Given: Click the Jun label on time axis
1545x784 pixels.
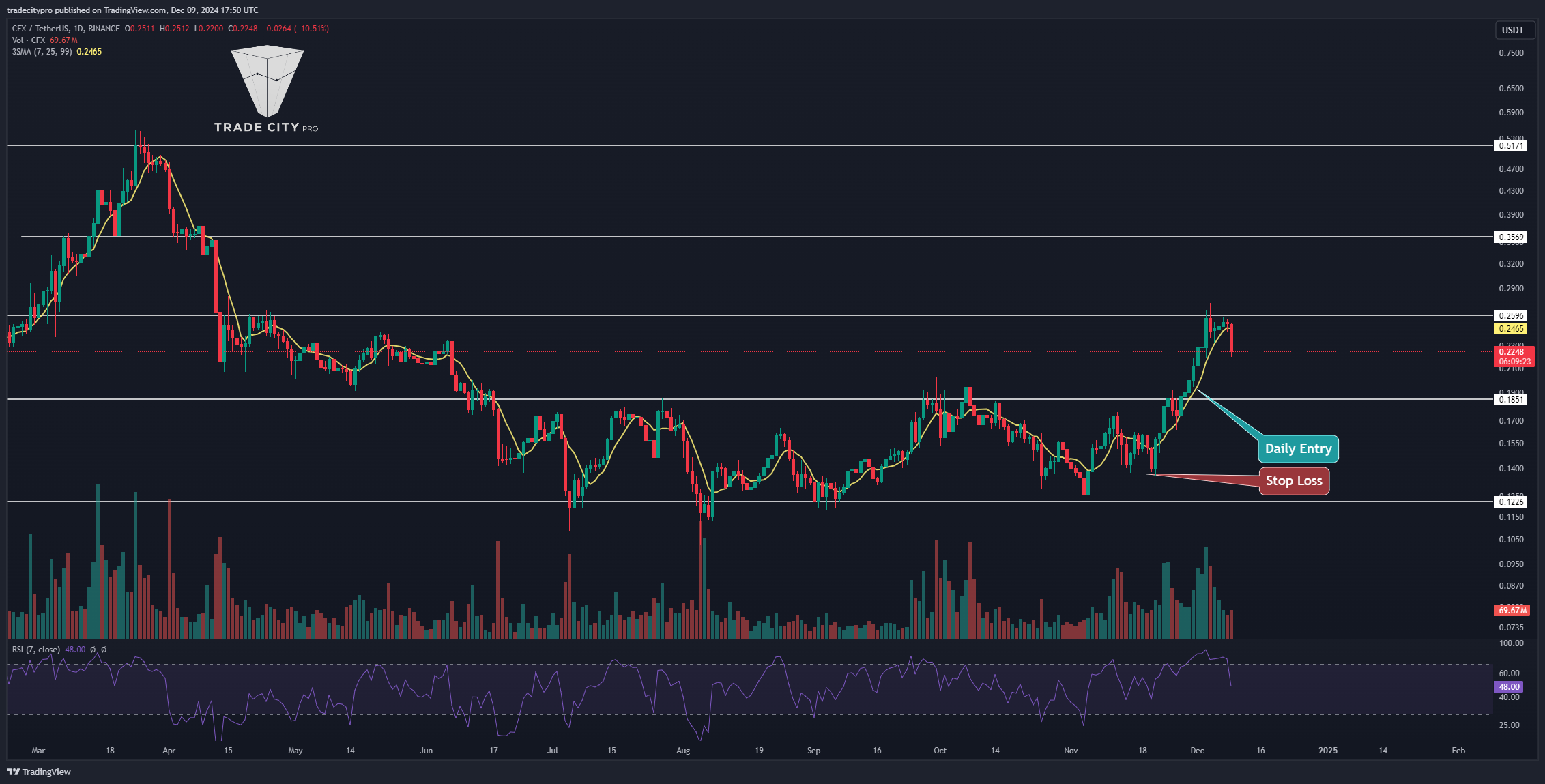Looking at the screenshot, I should point(426,751).
